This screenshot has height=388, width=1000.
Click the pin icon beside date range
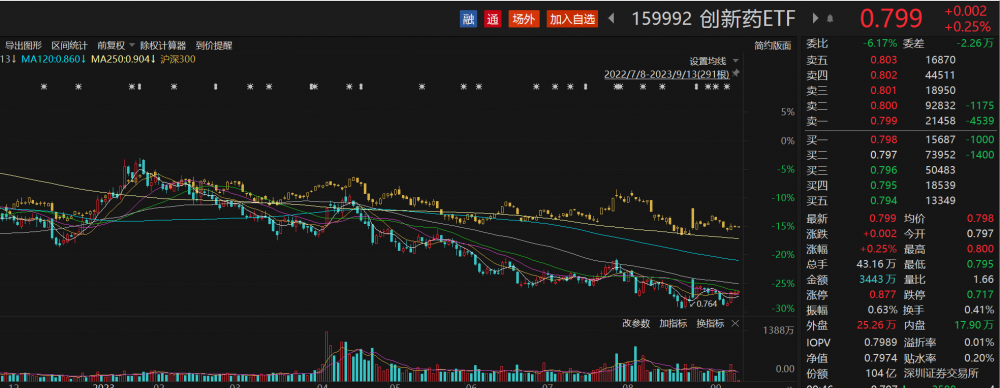point(736,74)
